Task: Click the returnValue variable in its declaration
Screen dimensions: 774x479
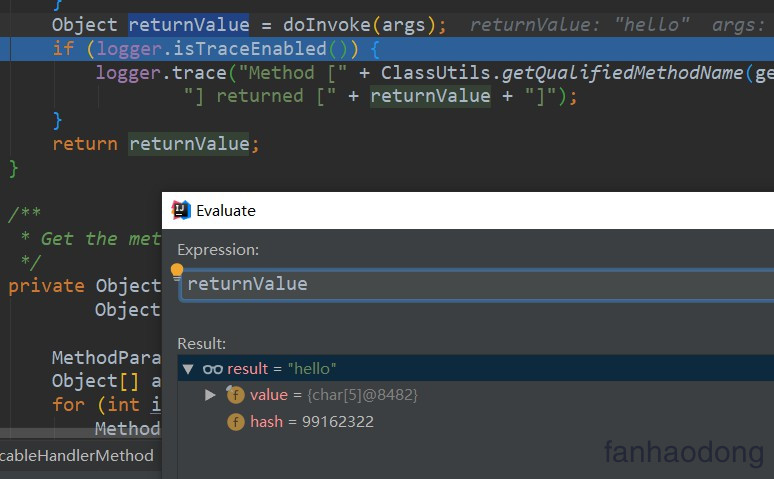Action: pyautogui.click(x=189, y=24)
